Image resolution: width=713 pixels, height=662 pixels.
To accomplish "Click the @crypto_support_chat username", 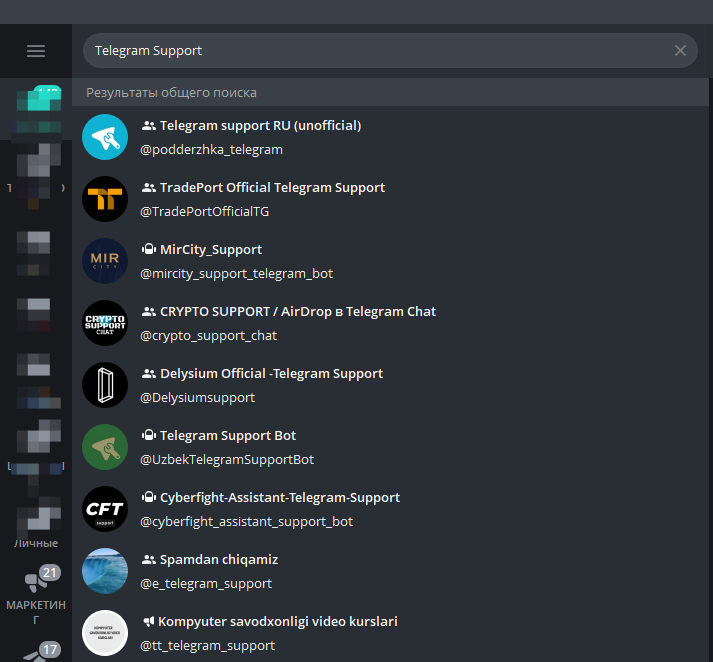I will coord(209,336).
